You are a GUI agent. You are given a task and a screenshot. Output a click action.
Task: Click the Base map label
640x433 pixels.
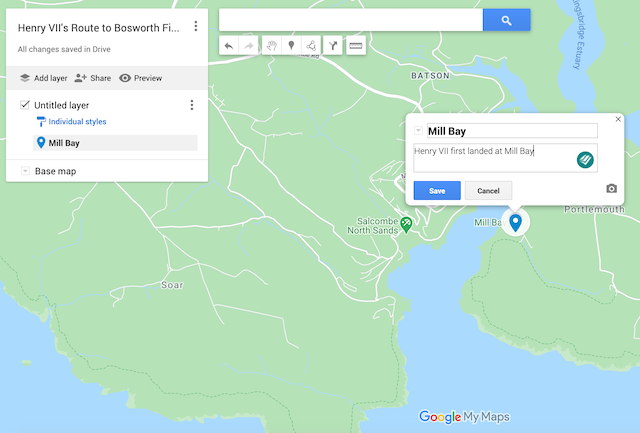[56, 171]
